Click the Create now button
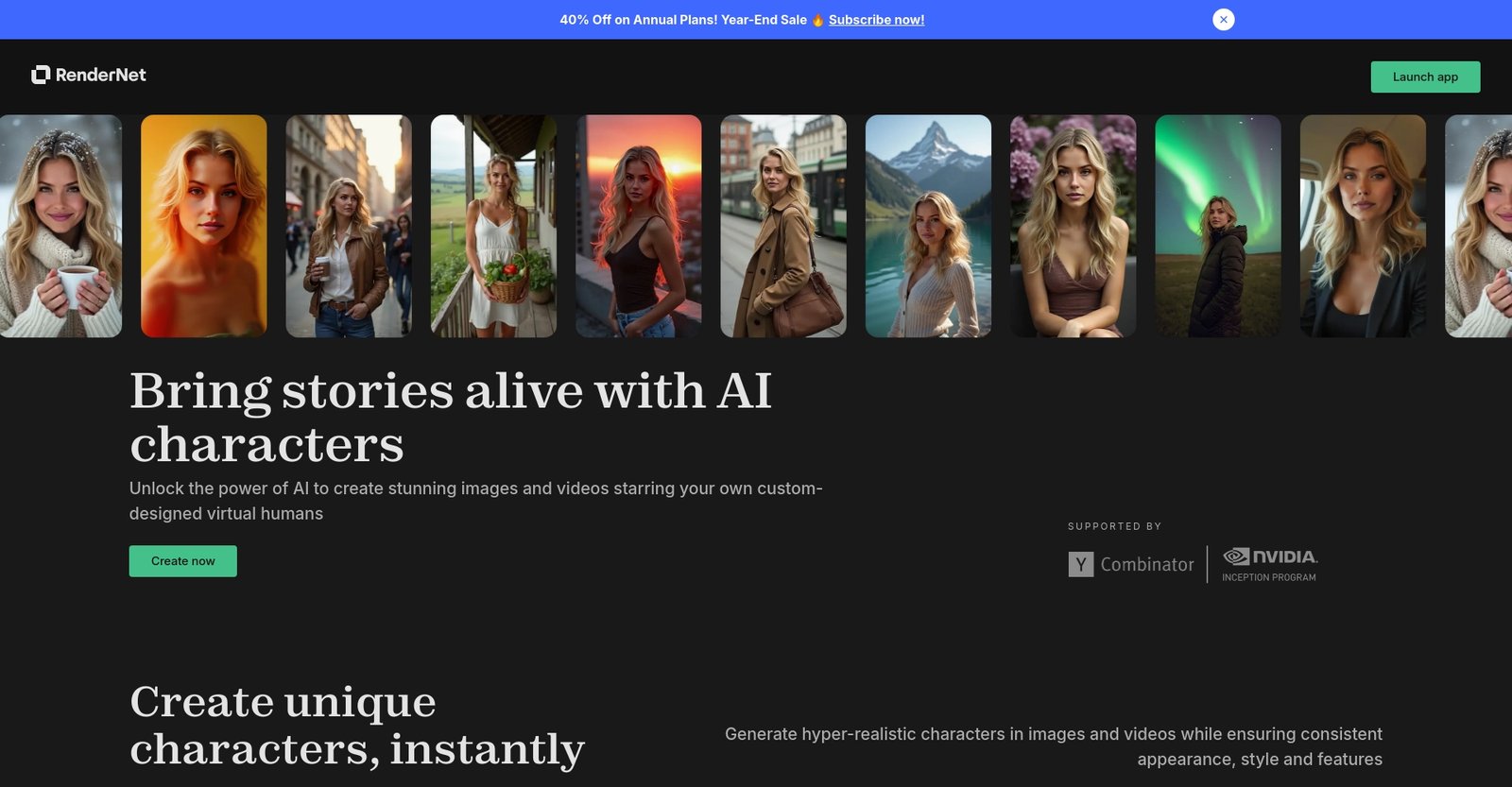Viewport: 1512px width, 787px height. 183,561
